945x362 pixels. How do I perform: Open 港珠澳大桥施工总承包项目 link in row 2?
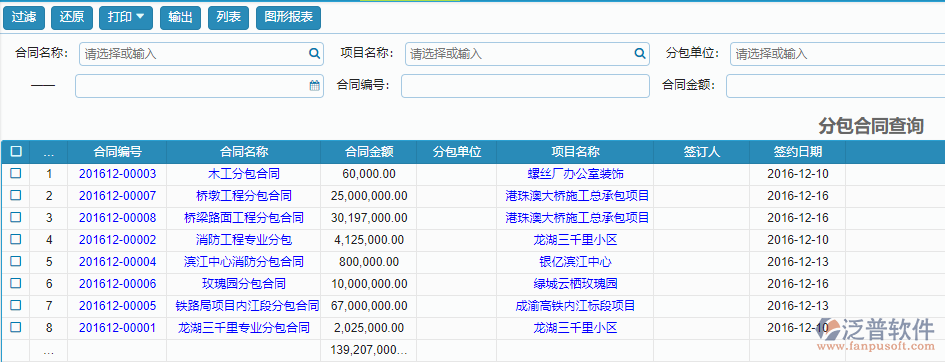(577, 196)
